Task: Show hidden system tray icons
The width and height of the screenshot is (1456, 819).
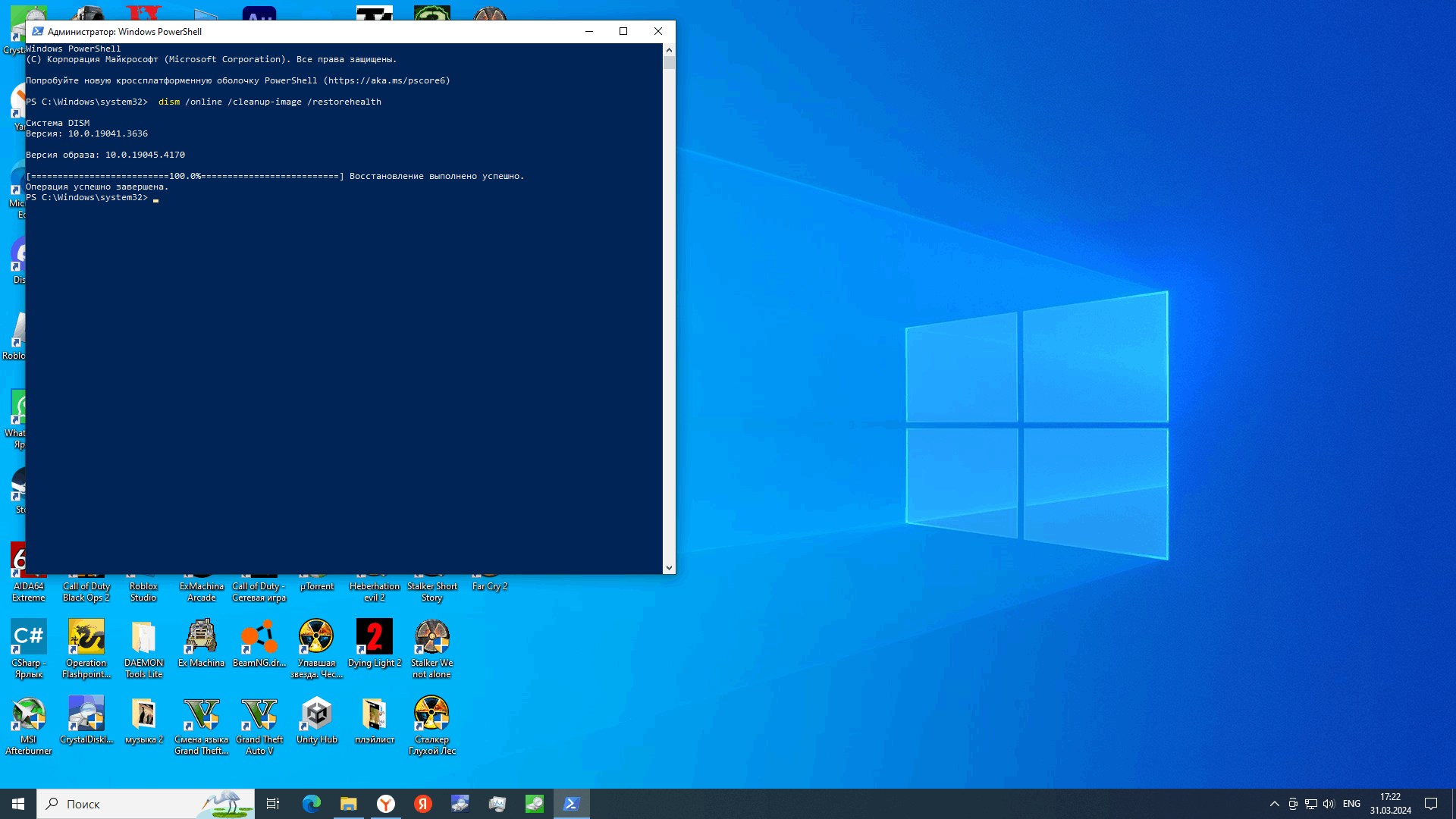Action: click(1275, 804)
